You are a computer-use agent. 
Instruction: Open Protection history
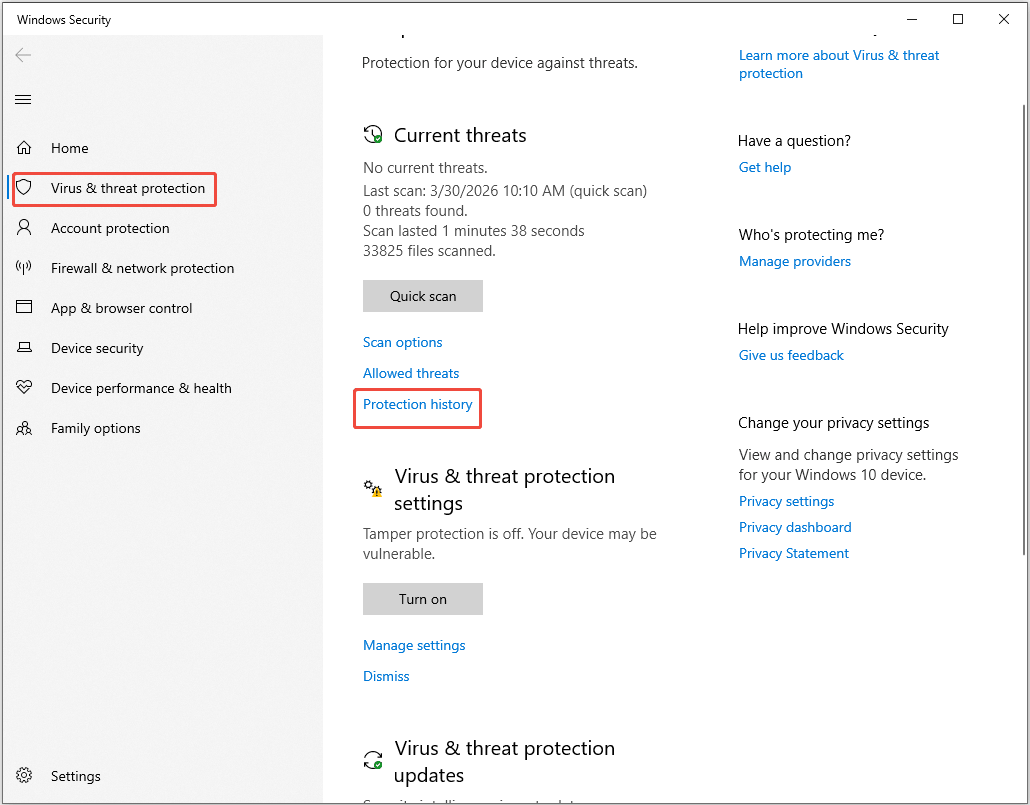(x=418, y=404)
